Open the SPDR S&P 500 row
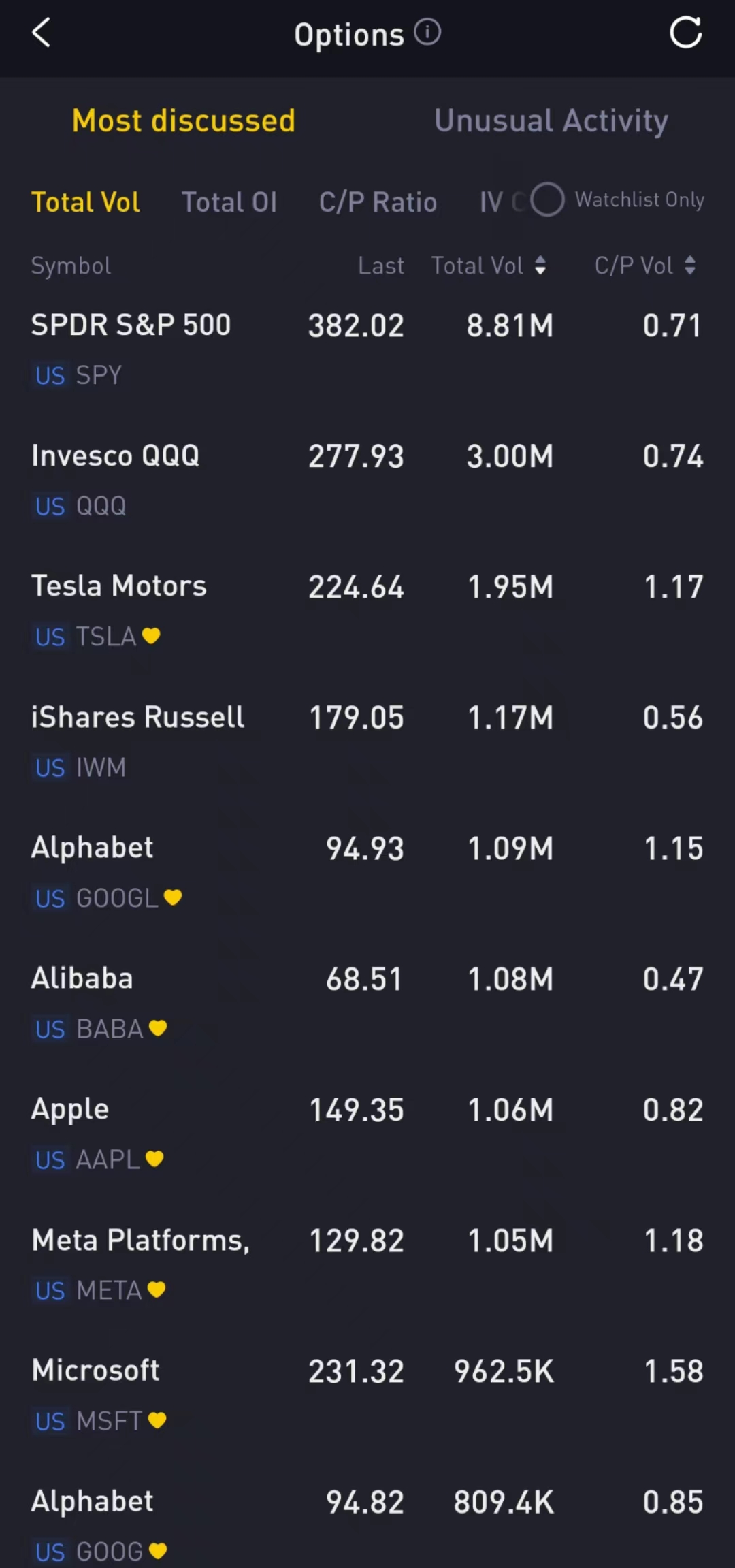 click(367, 349)
